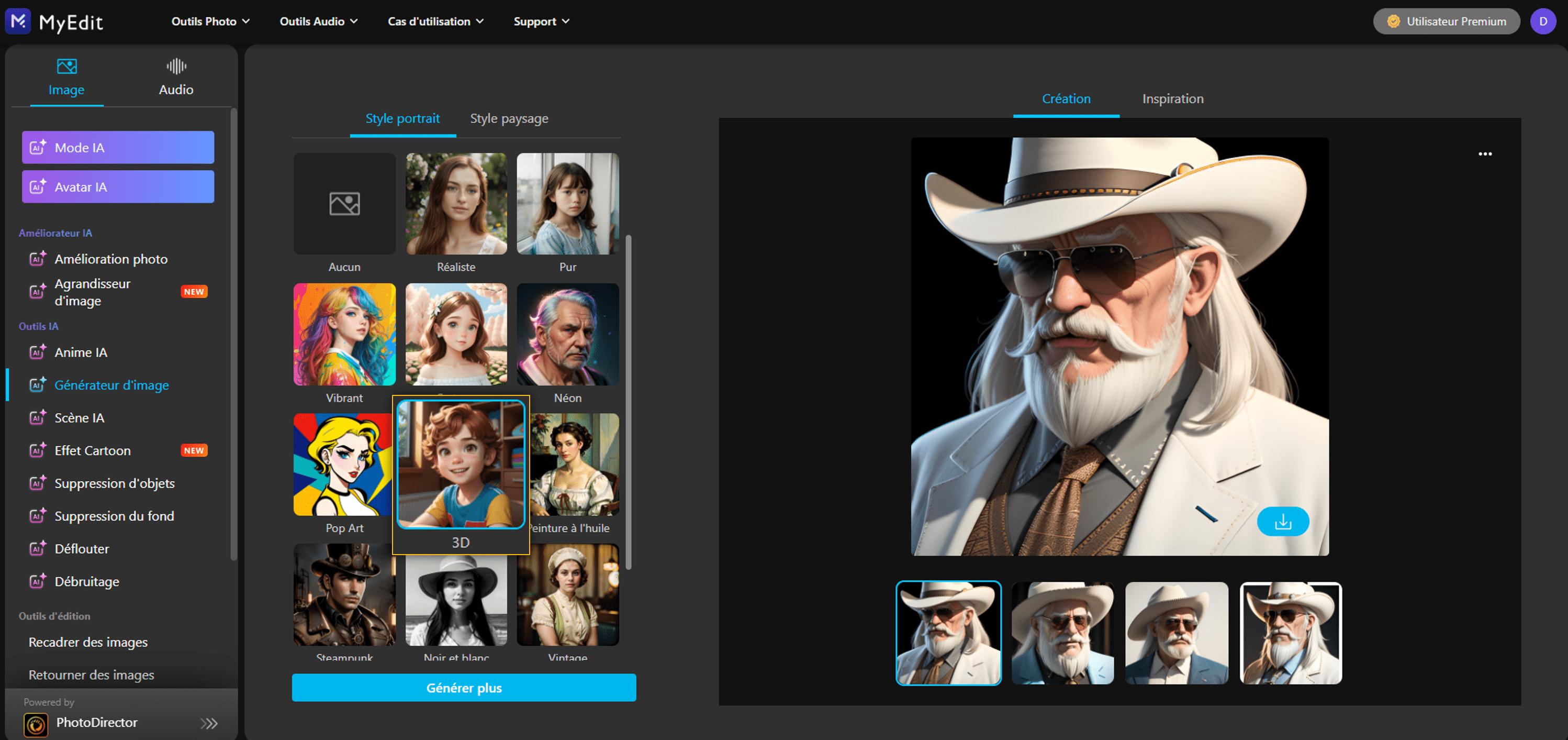Pick the Pop Art style thumbnail
The image size is (1568, 740).
pos(343,464)
